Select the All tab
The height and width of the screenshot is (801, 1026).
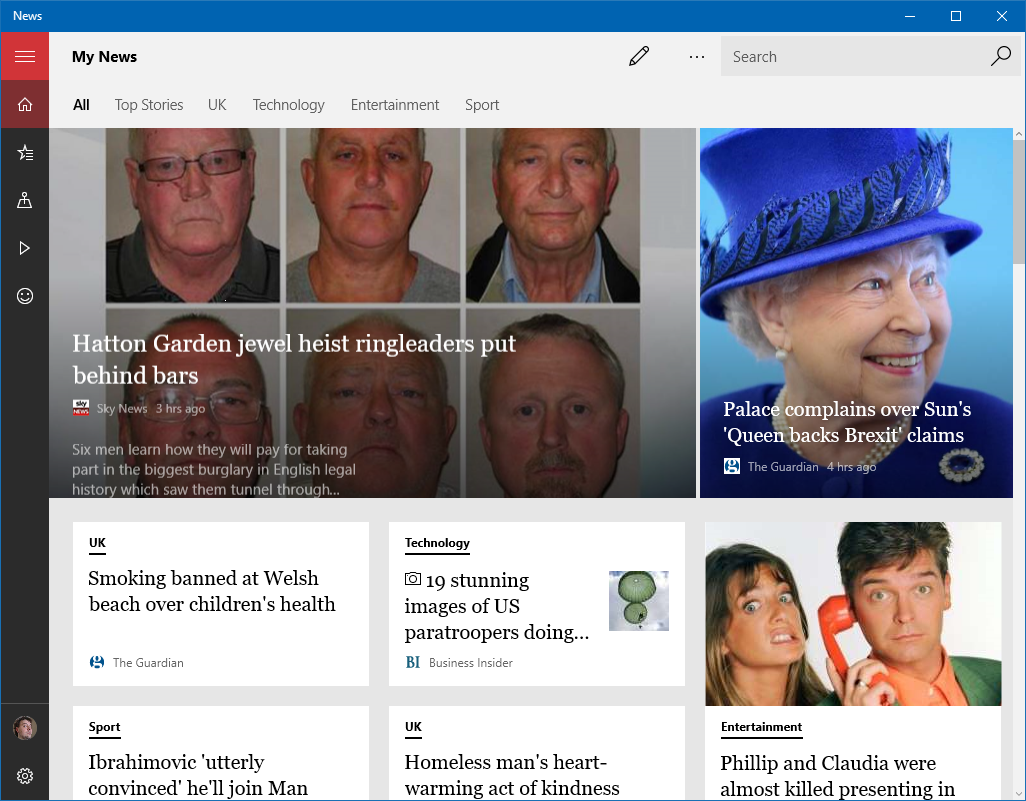(81, 105)
